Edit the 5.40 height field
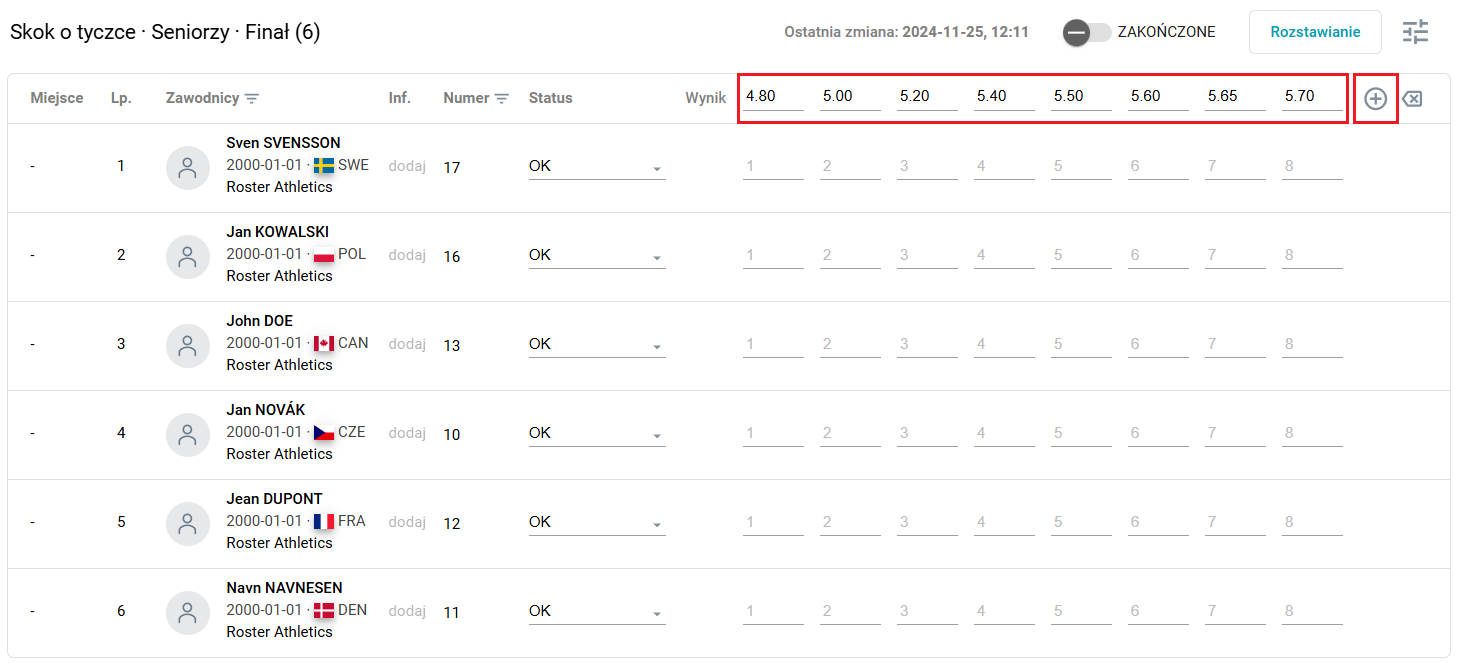 1004,97
